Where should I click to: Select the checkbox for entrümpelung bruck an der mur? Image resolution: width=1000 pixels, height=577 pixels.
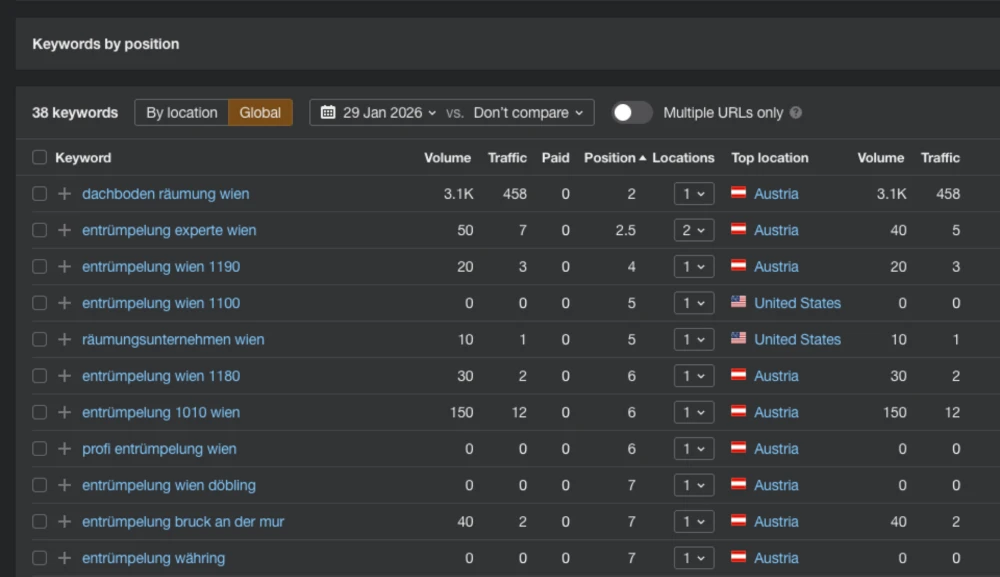tap(39, 522)
